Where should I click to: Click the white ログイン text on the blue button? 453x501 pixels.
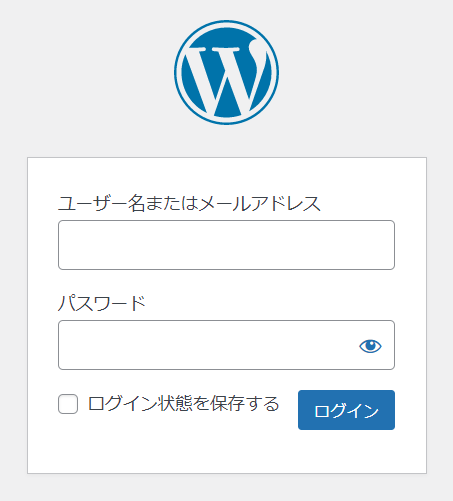pos(346,411)
